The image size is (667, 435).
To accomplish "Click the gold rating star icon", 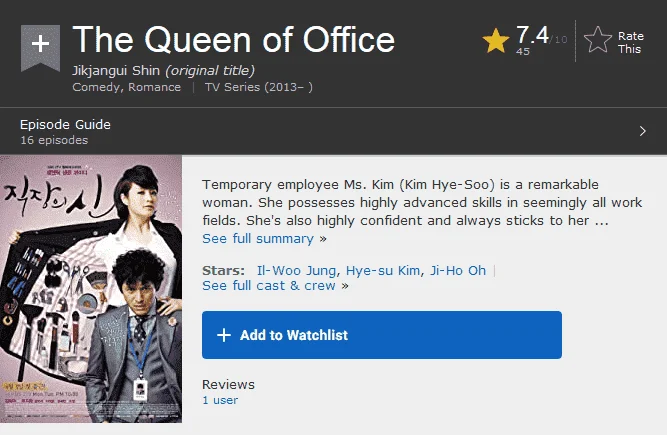I will 496,40.
